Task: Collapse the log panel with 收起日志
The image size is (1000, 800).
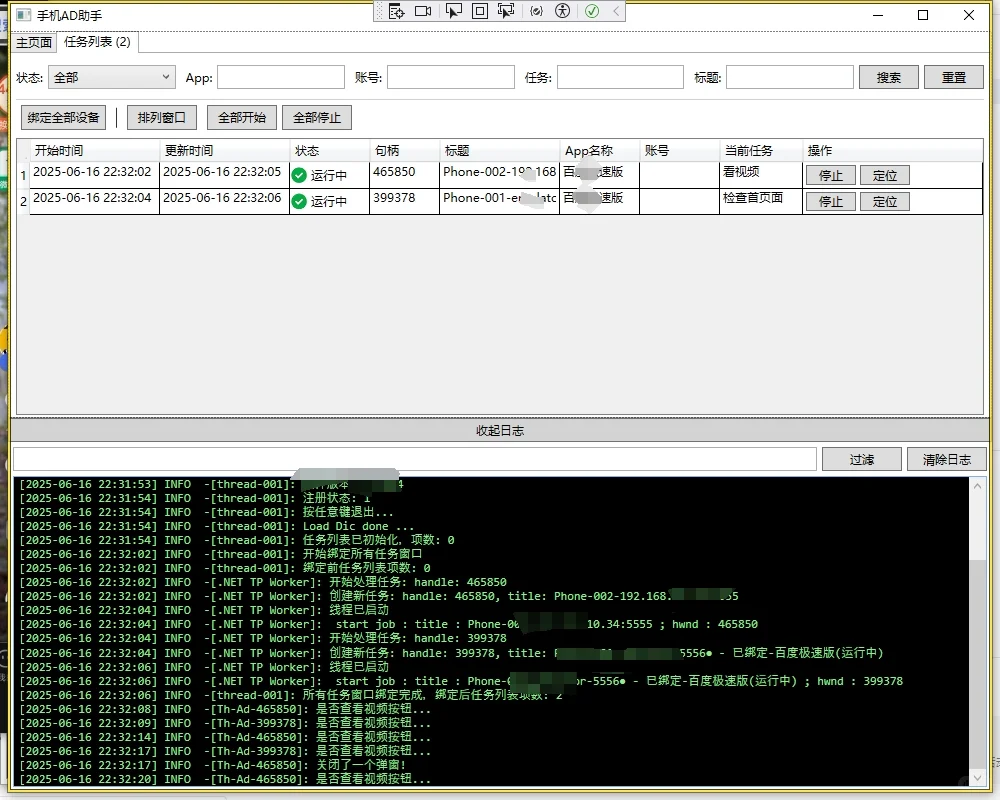Action: 500,431
